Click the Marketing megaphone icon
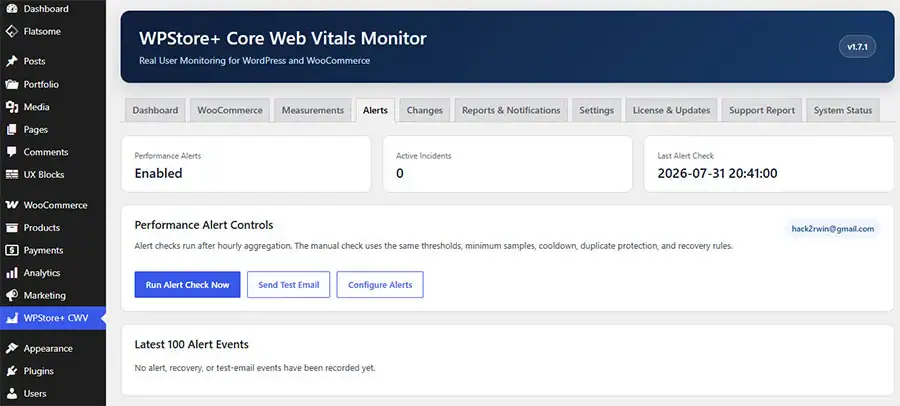Viewport: 900px width, 406px height. tap(11, 295)
